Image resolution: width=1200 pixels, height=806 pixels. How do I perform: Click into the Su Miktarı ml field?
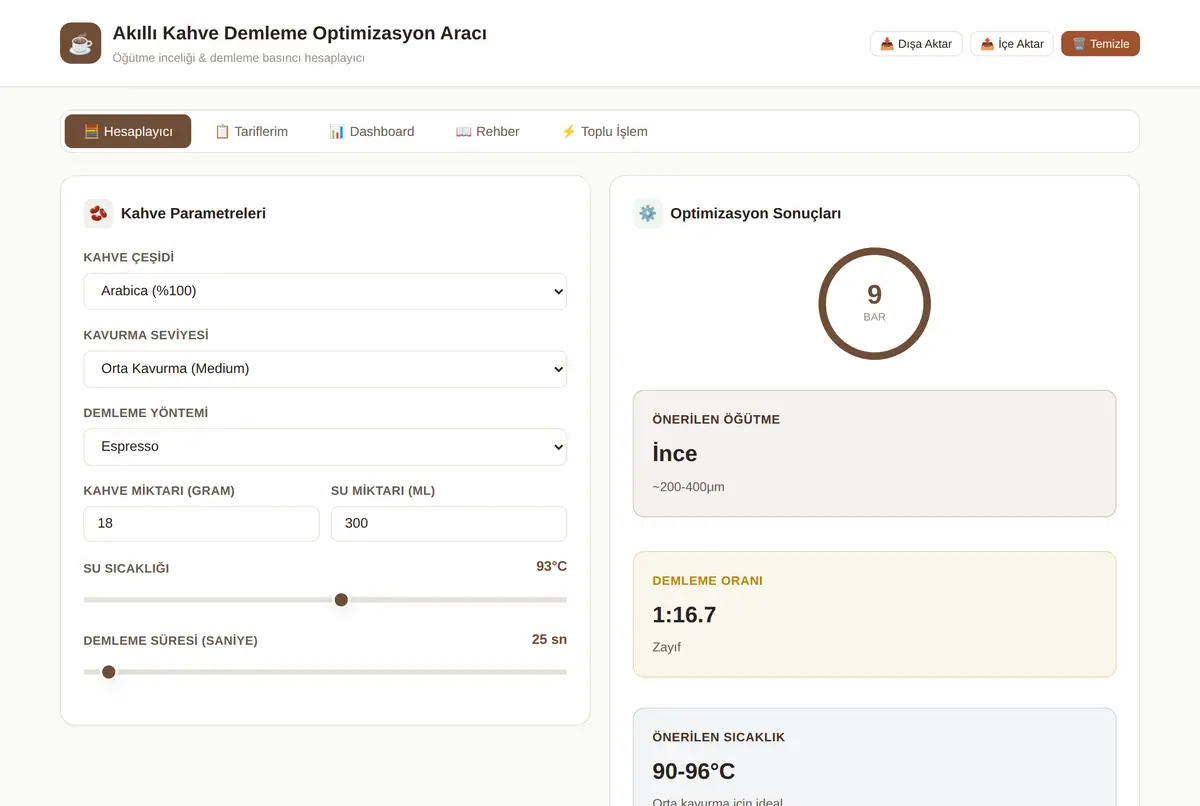pyautogui.click(x=449, y=523)
